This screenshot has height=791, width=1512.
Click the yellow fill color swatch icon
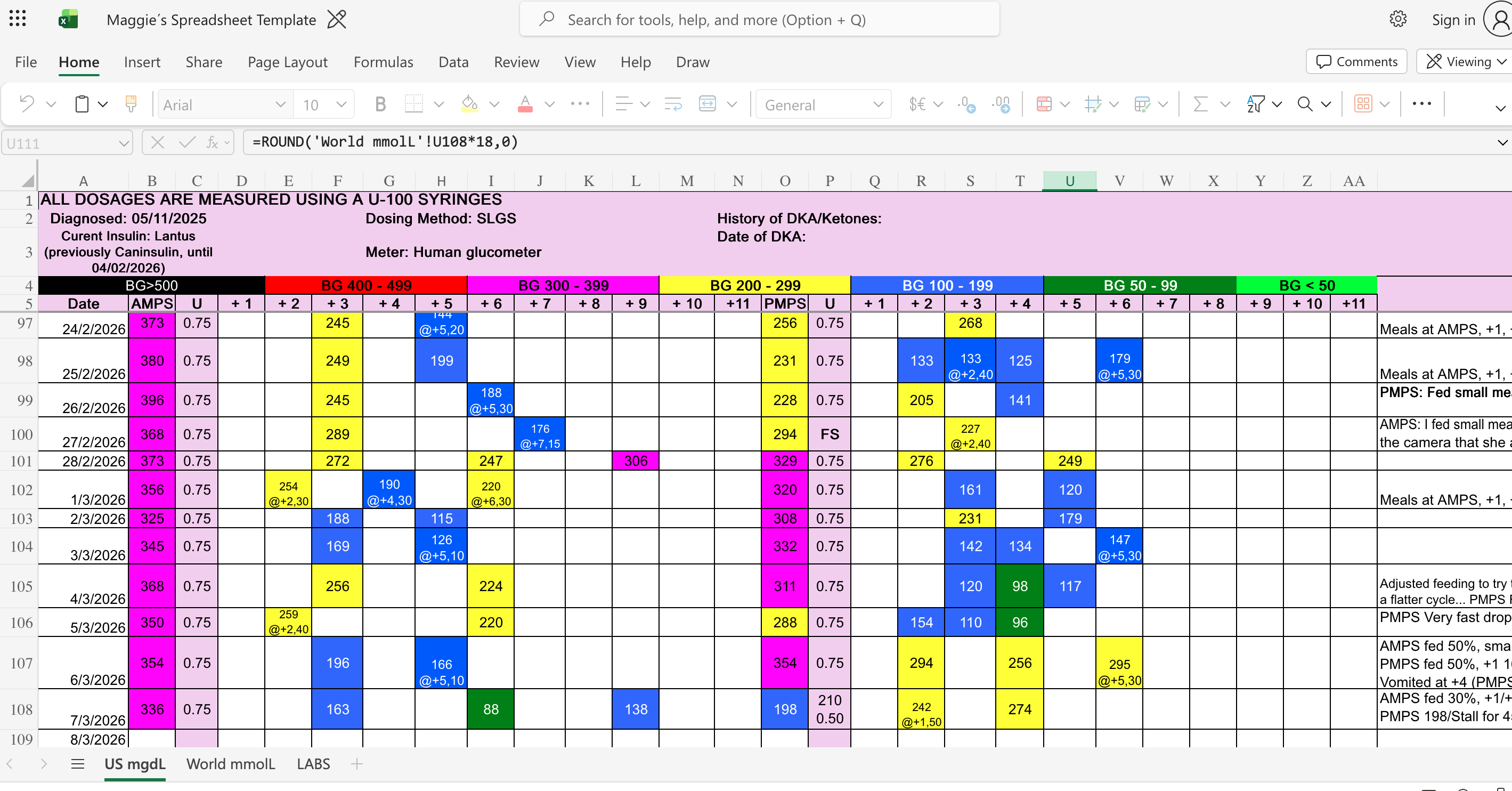(x=469, y=104)
